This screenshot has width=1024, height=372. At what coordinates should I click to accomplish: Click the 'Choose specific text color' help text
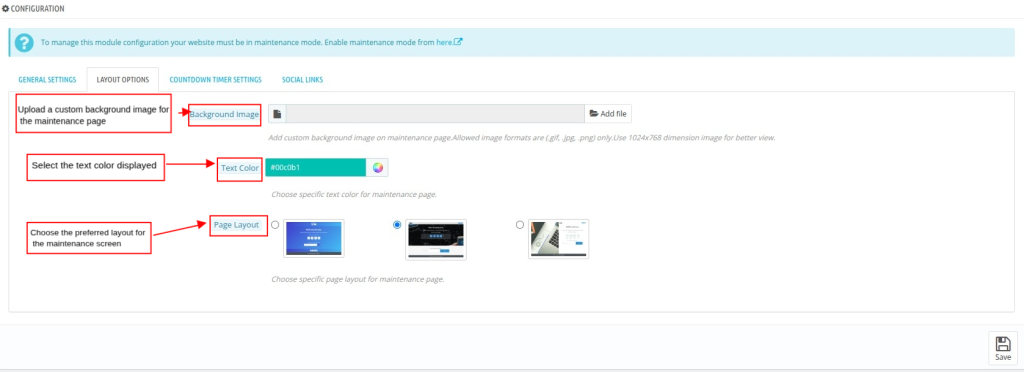tap(353, 194)
